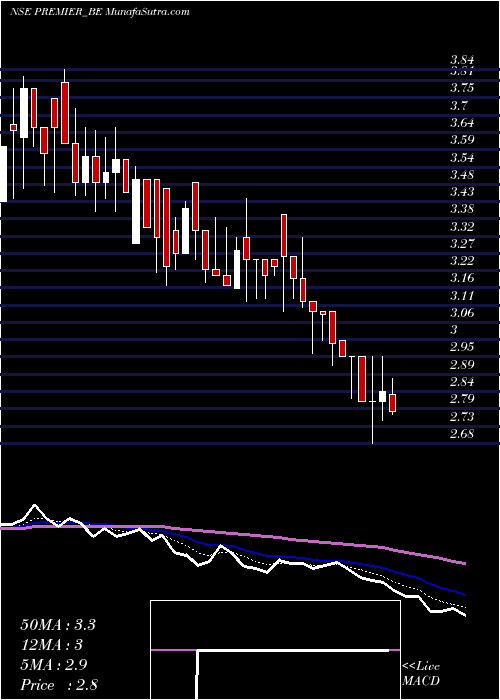Click the Price : 2.8 readout
The height and width of the screenshot is (700, 500).
[59, 684]
